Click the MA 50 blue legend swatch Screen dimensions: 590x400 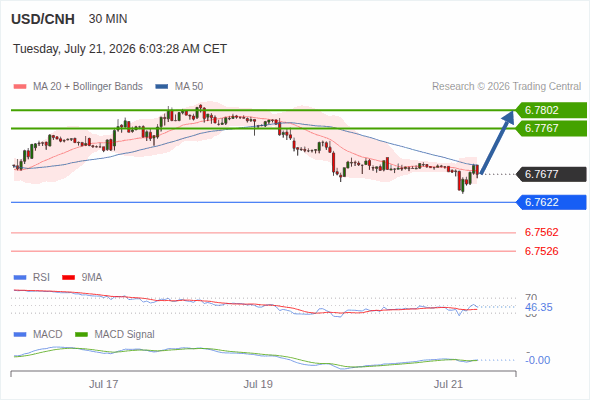coord(162,87)
